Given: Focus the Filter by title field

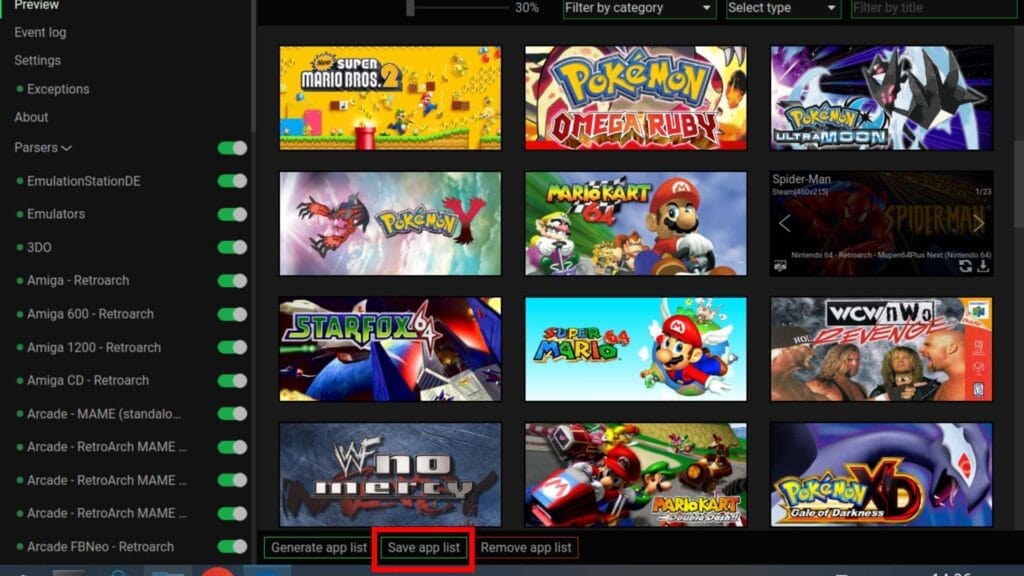Looking at the screenshot, I should [934, 8].
